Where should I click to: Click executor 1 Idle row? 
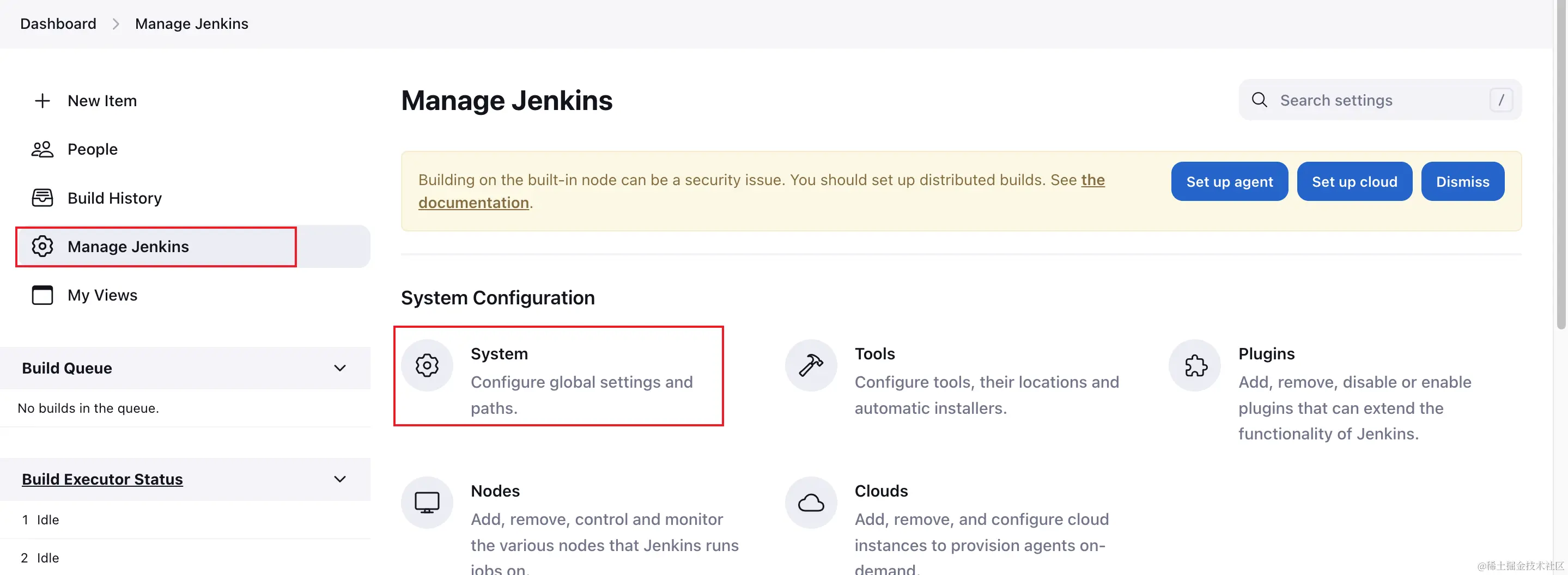185,519
